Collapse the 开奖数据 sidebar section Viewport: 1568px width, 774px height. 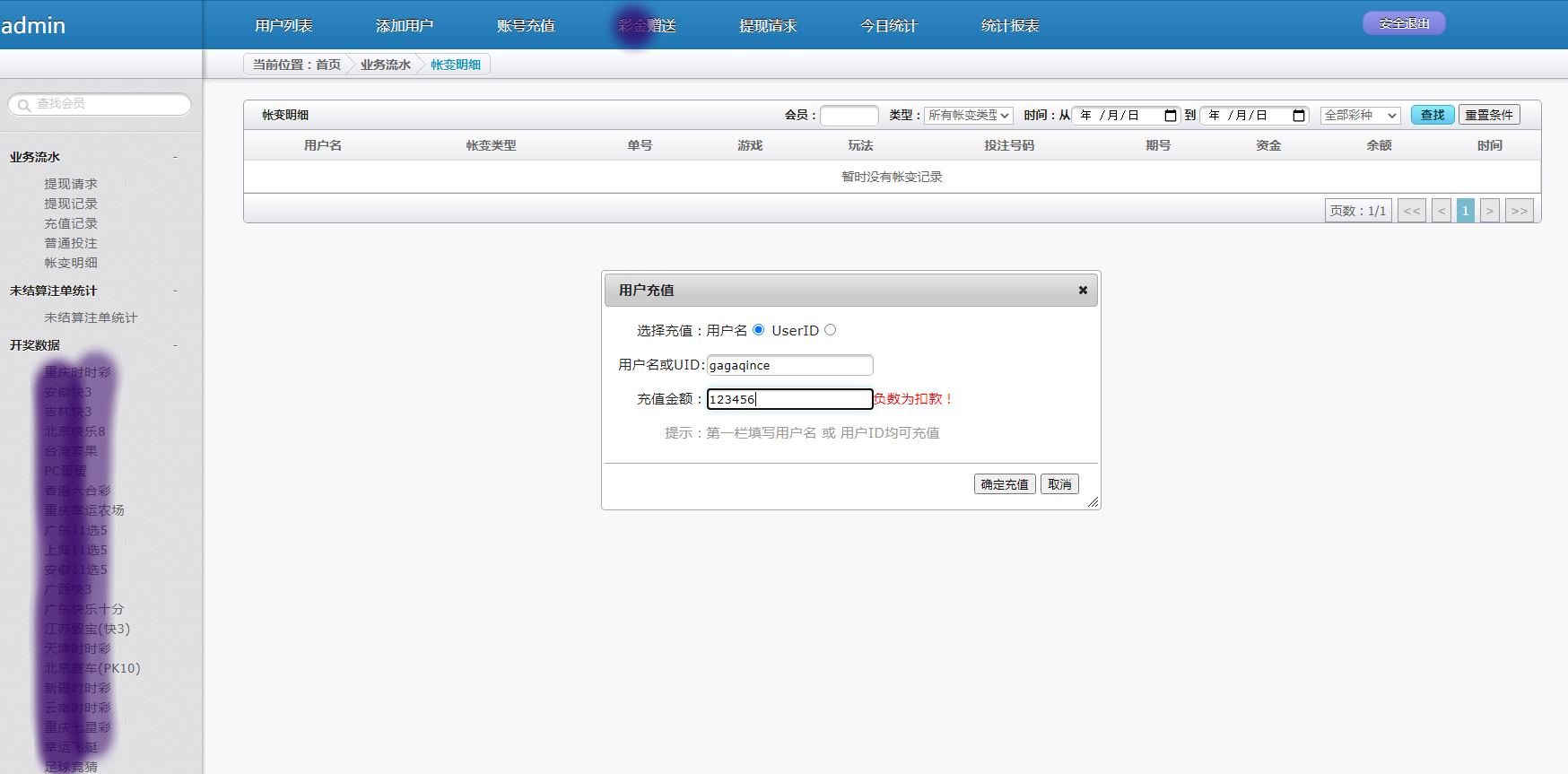(175, 345)
